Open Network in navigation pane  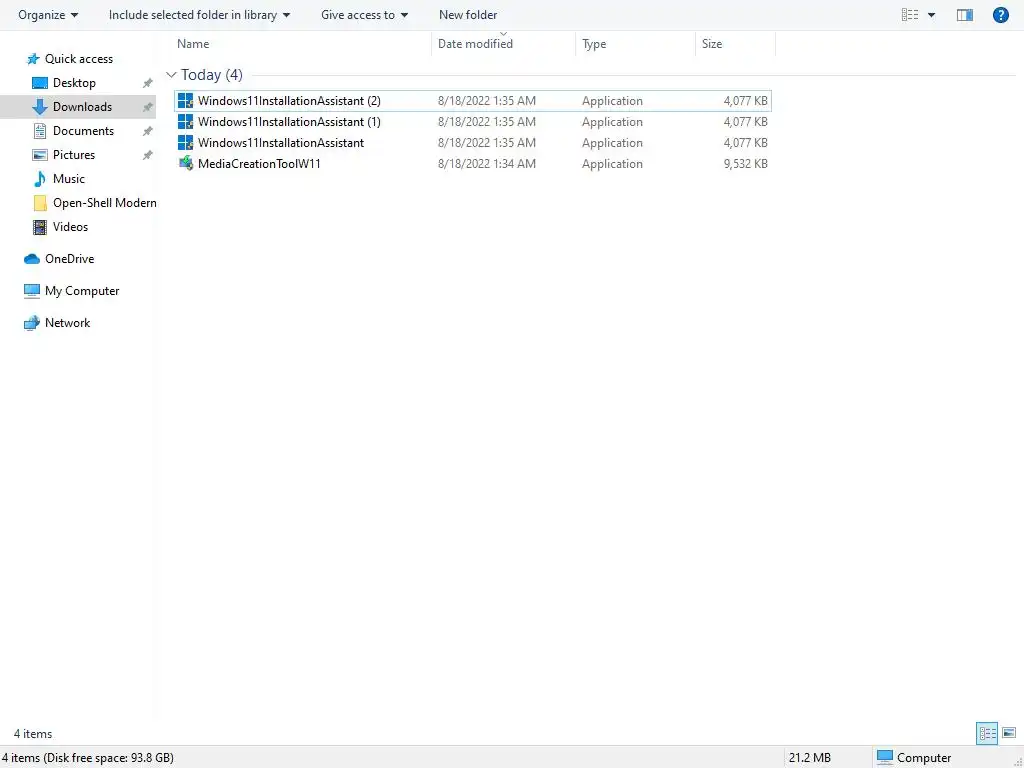pyautogui.click(x=67, y=323)
